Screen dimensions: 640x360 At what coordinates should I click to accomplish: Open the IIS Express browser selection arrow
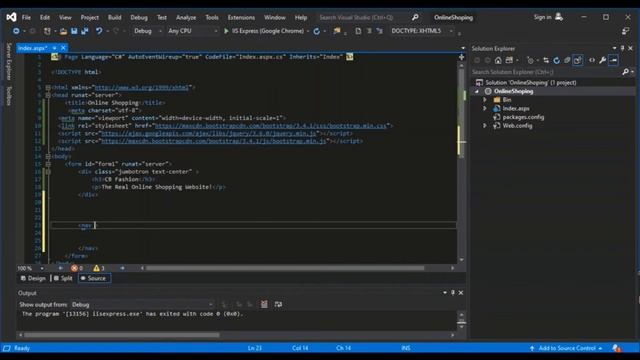tap(308, 31)
